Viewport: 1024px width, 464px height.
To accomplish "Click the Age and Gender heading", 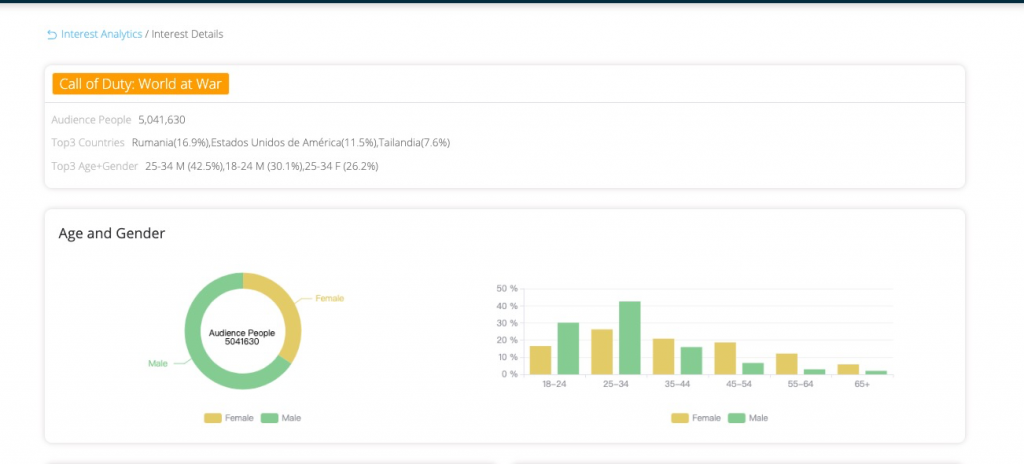I will coord(112,233).
